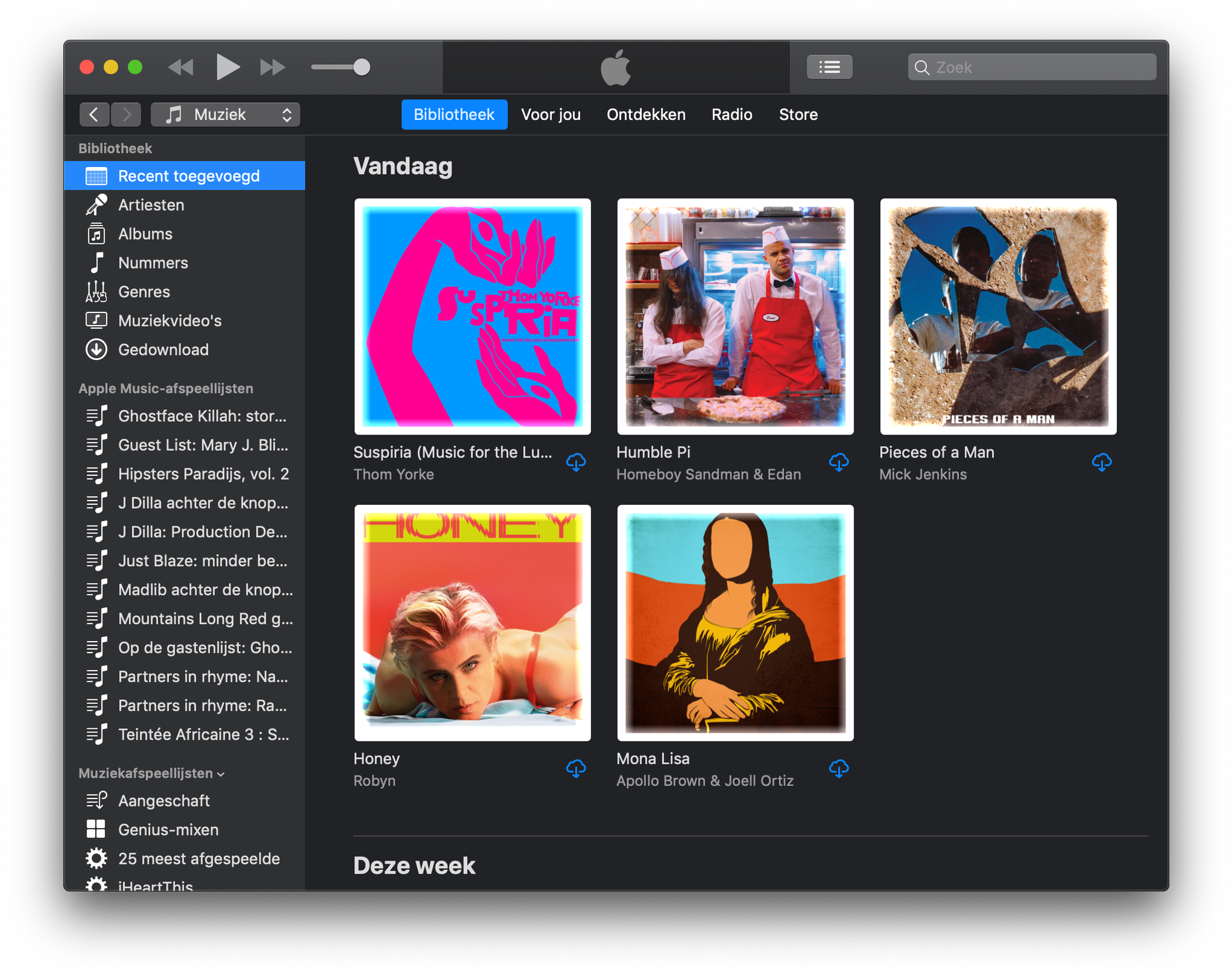This screenshot has width=1232, height=974.
Task: Click the Zoek search field
Action: (1032, 67)
